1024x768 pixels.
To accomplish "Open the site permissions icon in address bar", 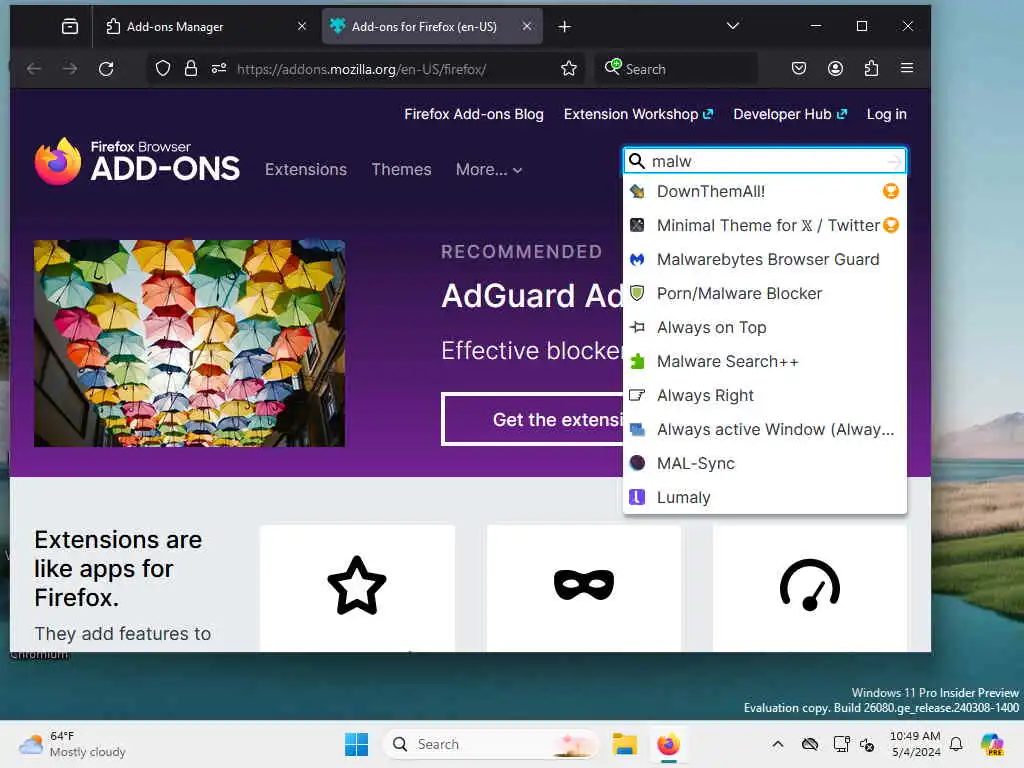I will [219, 69].
